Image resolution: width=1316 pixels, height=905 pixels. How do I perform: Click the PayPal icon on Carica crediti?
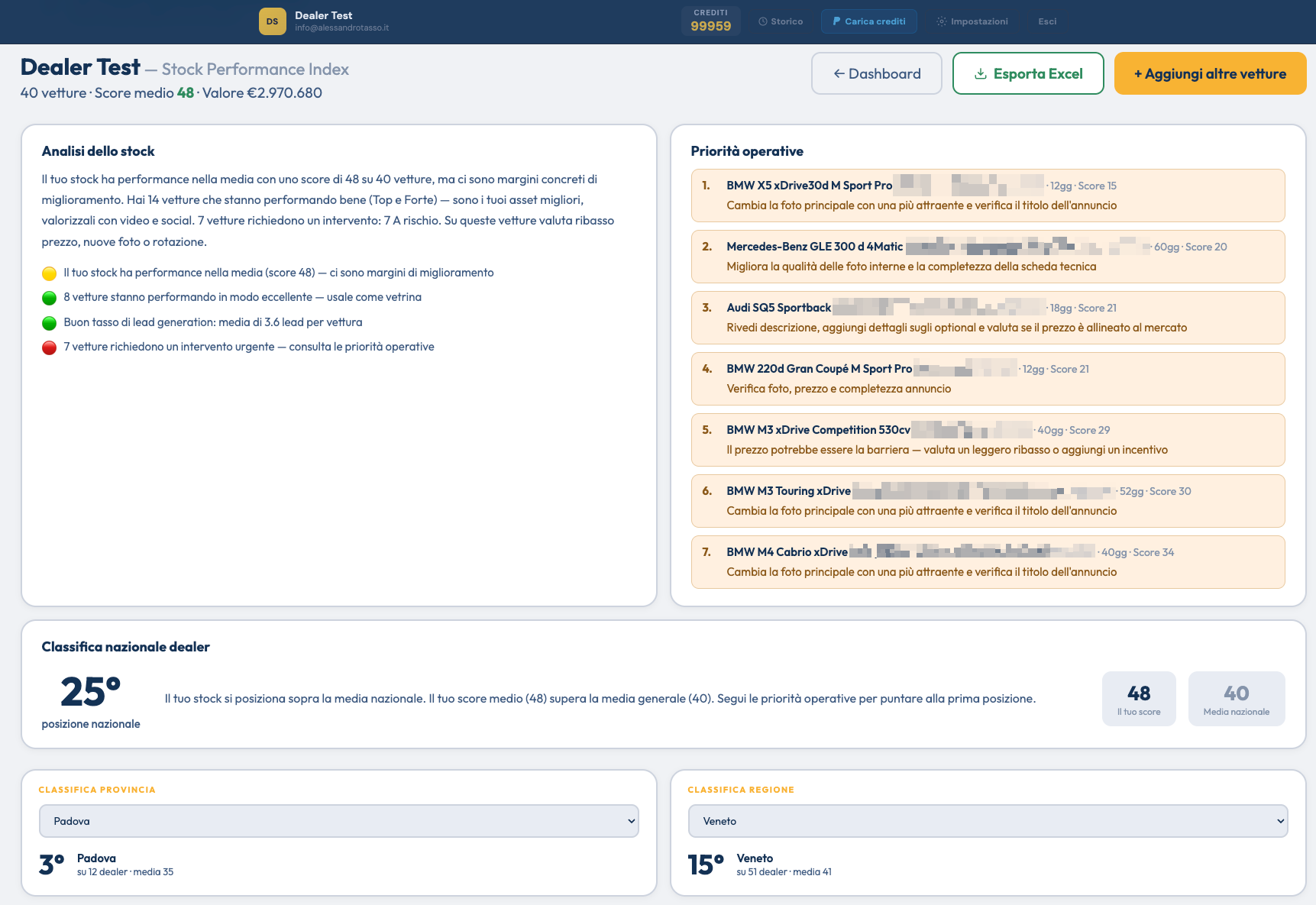[x=836, y=21]
